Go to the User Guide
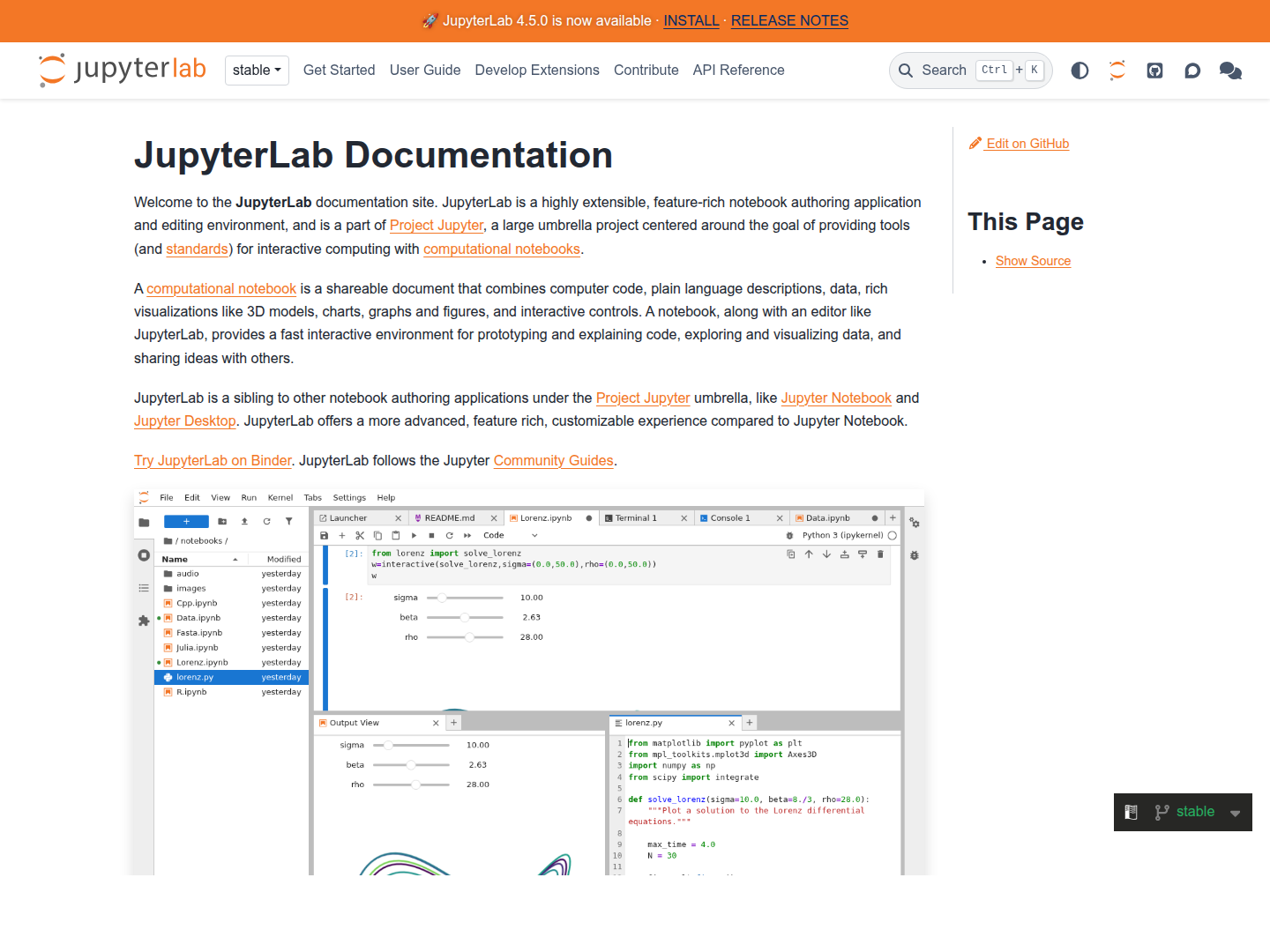Image resolution: width=1270 pixels, height=952 pixels. (425, 71)
